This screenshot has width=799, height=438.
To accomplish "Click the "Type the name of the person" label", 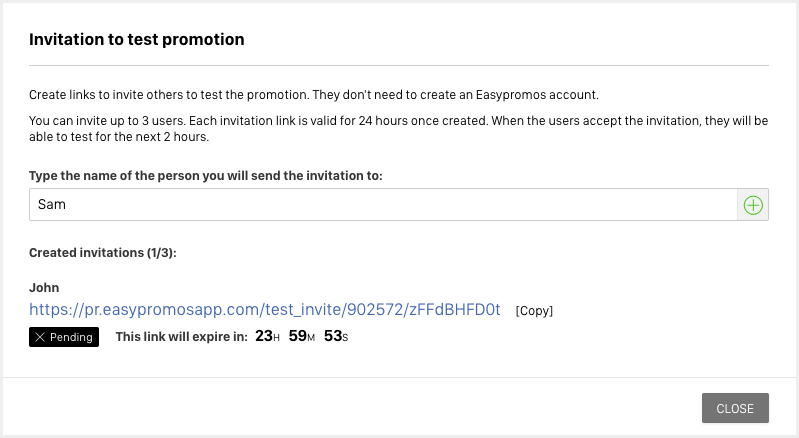I will (205, 176).
